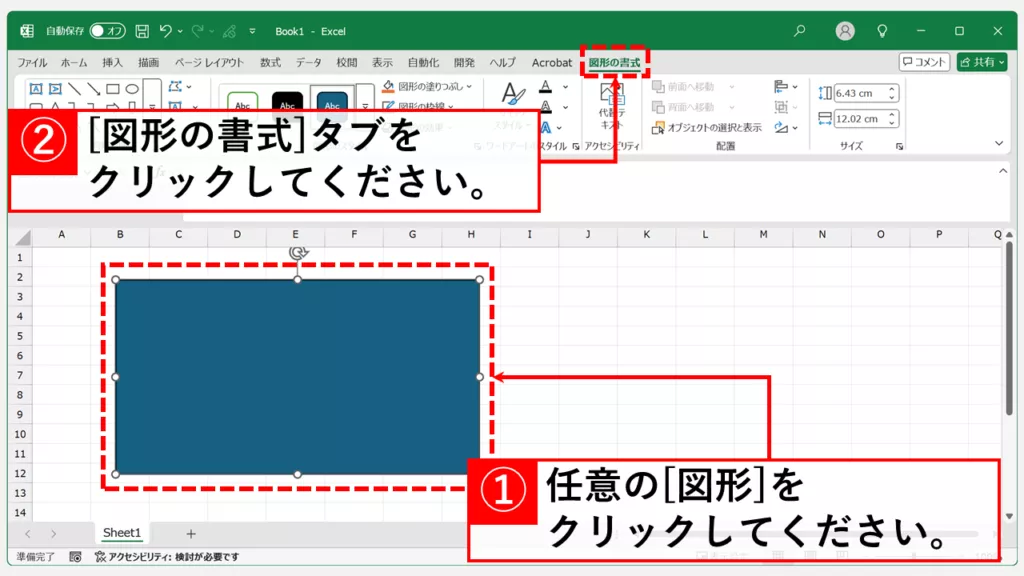1024x576 pixels.
Task: Click the search magnifier in title bar
Action: (x=799, y=31)
